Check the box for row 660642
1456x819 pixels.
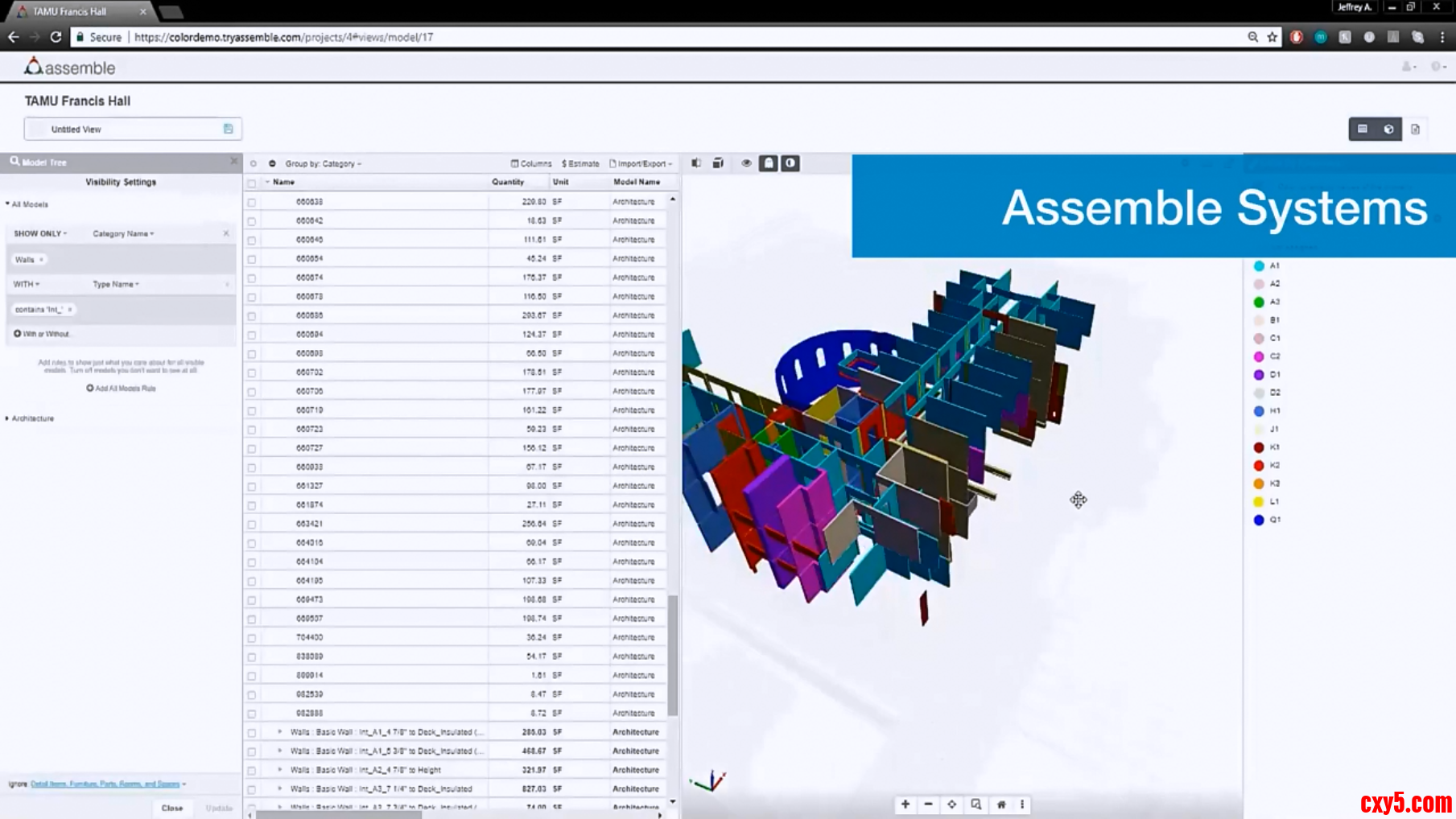[252, 221]
